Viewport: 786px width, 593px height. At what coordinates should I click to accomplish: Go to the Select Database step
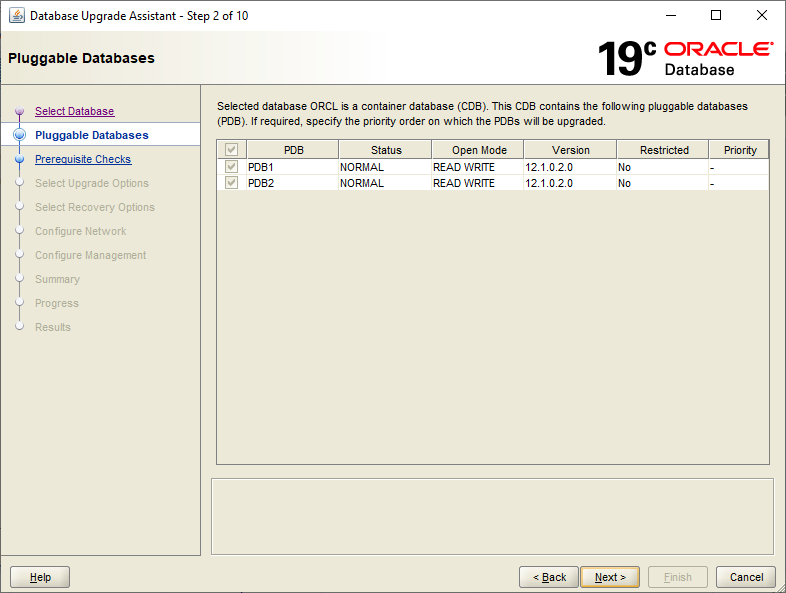pyautogui.click(x=75, y=111)
